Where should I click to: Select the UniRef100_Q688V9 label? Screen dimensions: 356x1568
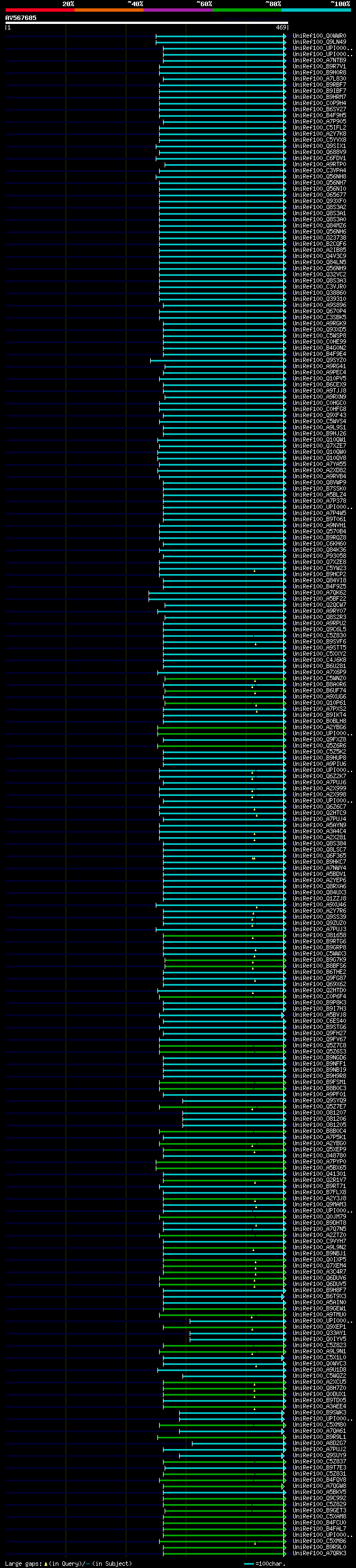[319, 152]
